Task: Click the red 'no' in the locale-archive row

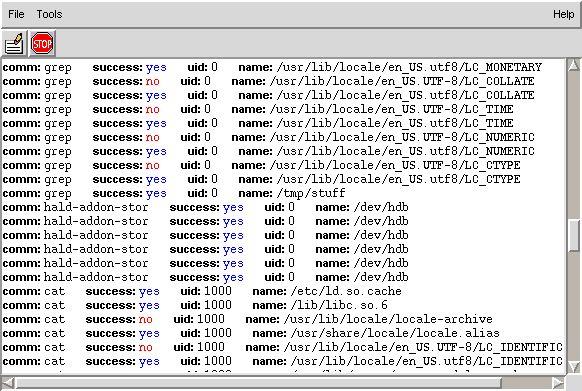Action: [146, 319]
